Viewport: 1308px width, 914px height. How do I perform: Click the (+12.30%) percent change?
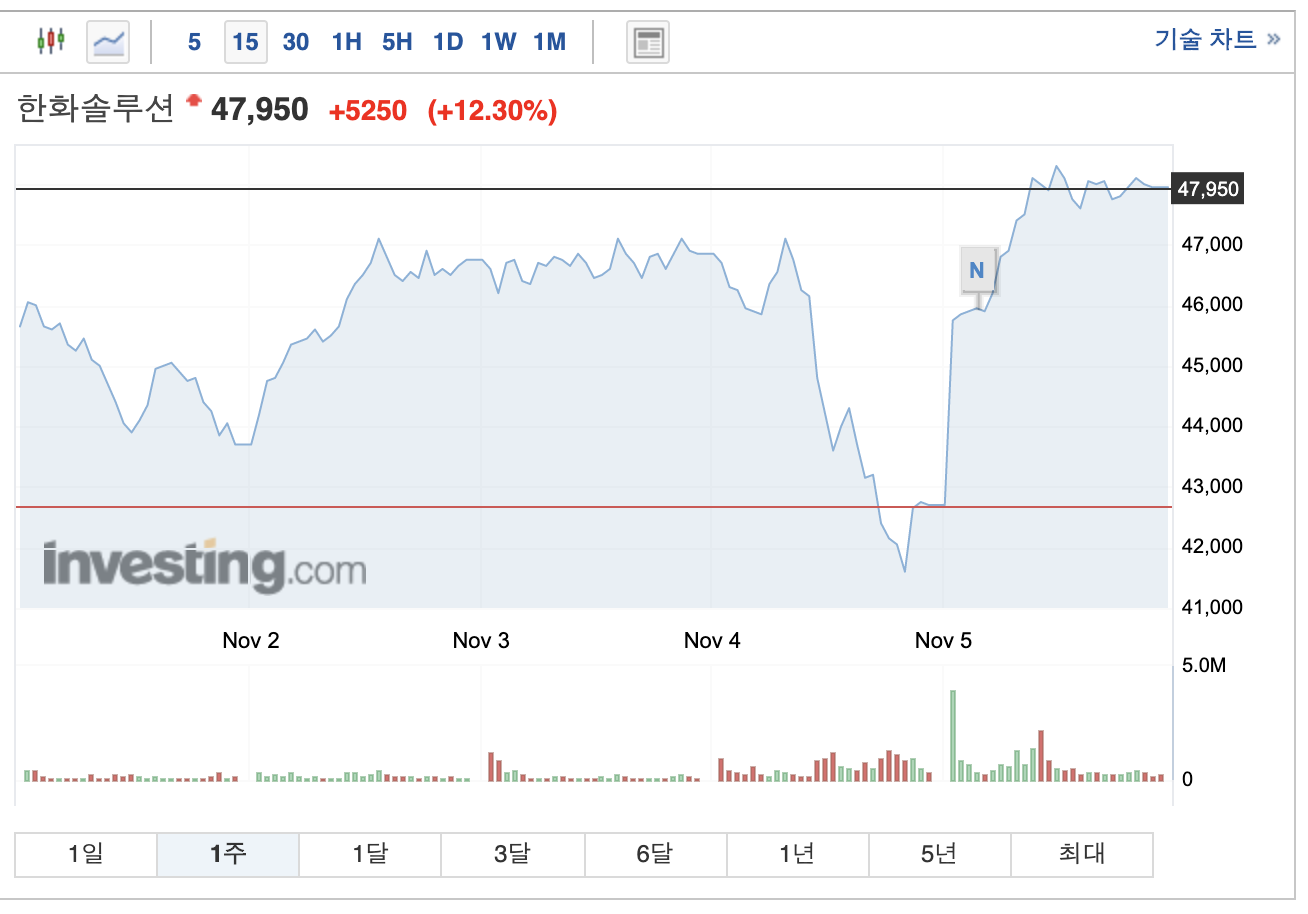coord(492,111)
